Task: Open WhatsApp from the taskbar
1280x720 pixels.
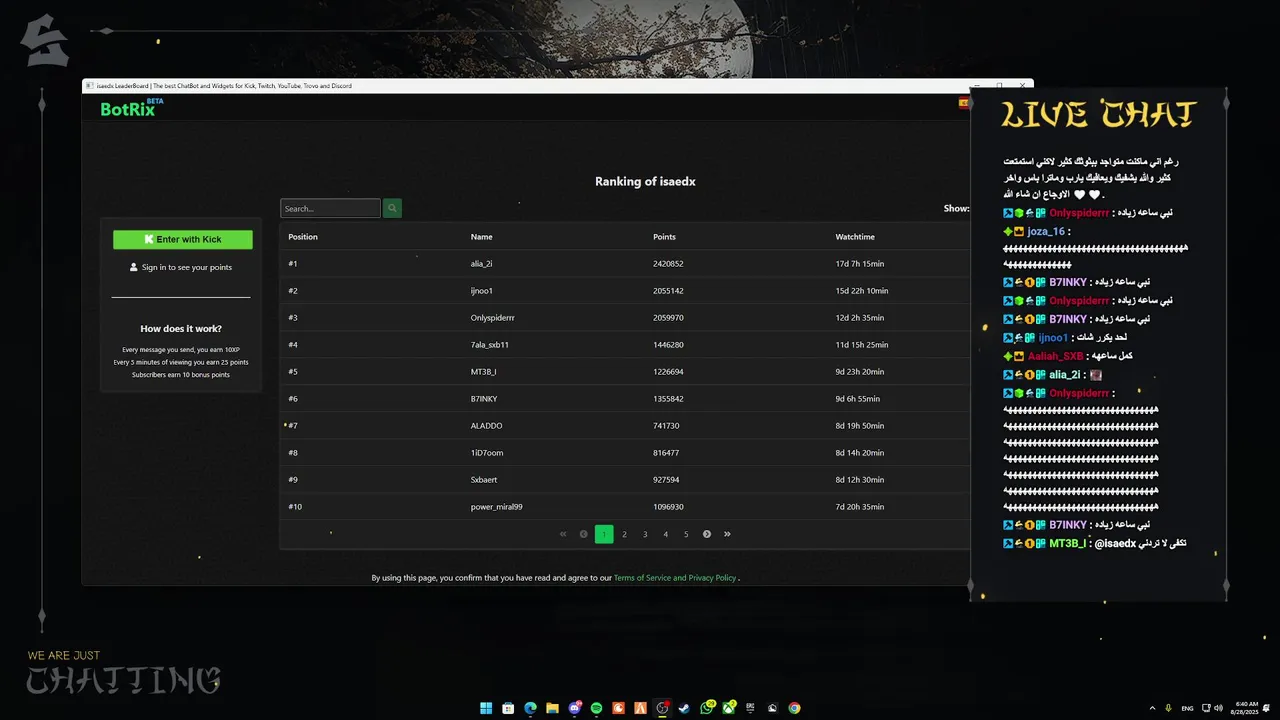Action: (x=707, y=708)
